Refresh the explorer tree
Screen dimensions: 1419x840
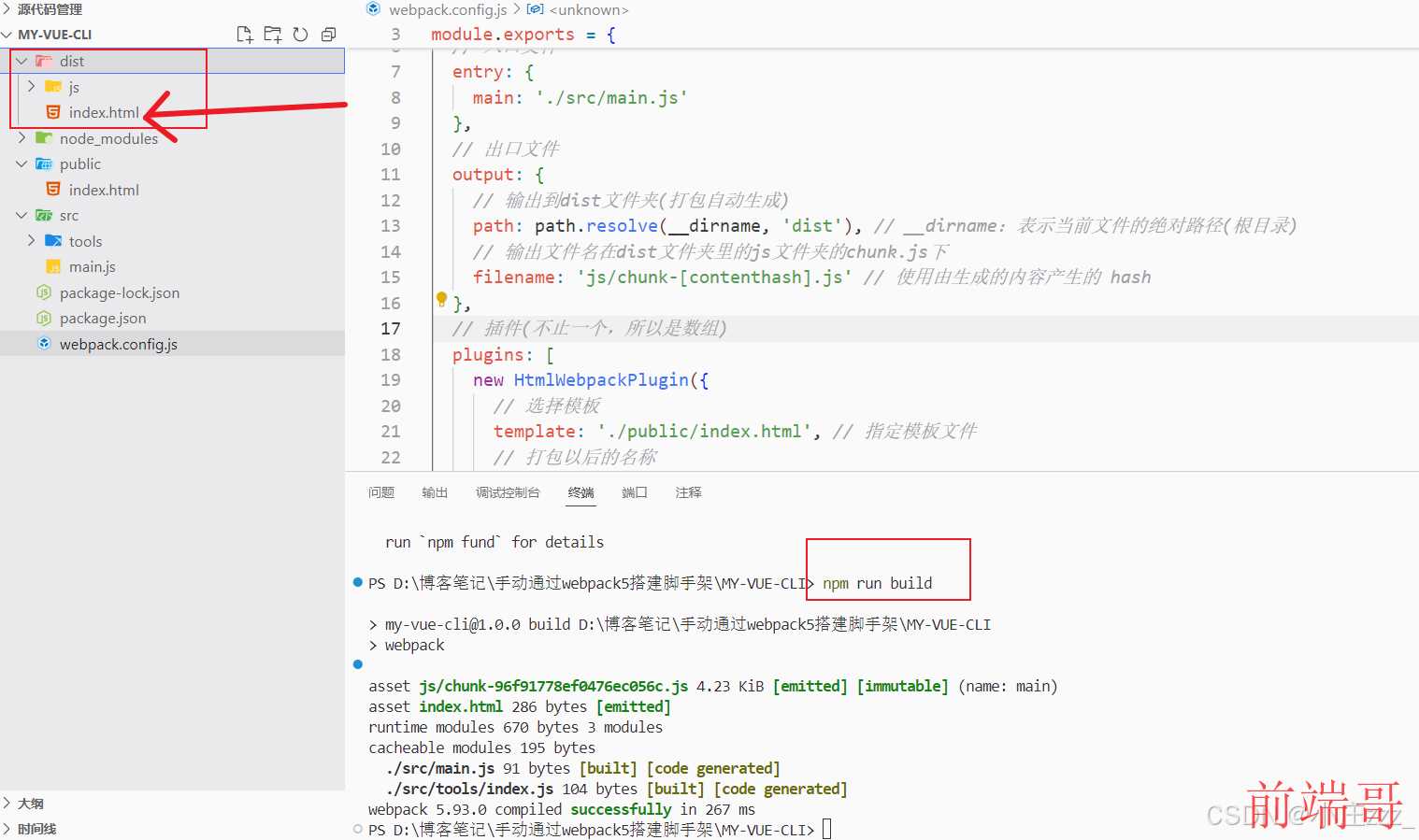coord(301,35)
